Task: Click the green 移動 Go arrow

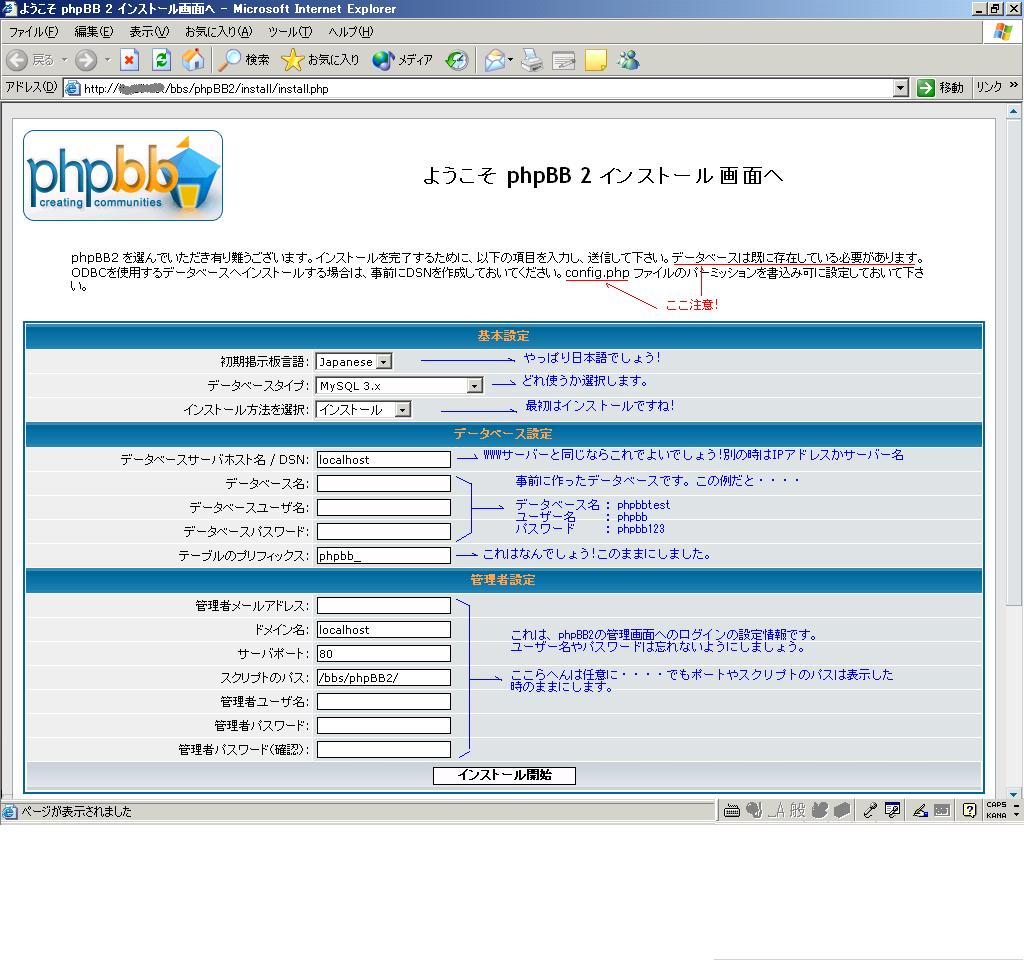Action: (x=925, y=88)
